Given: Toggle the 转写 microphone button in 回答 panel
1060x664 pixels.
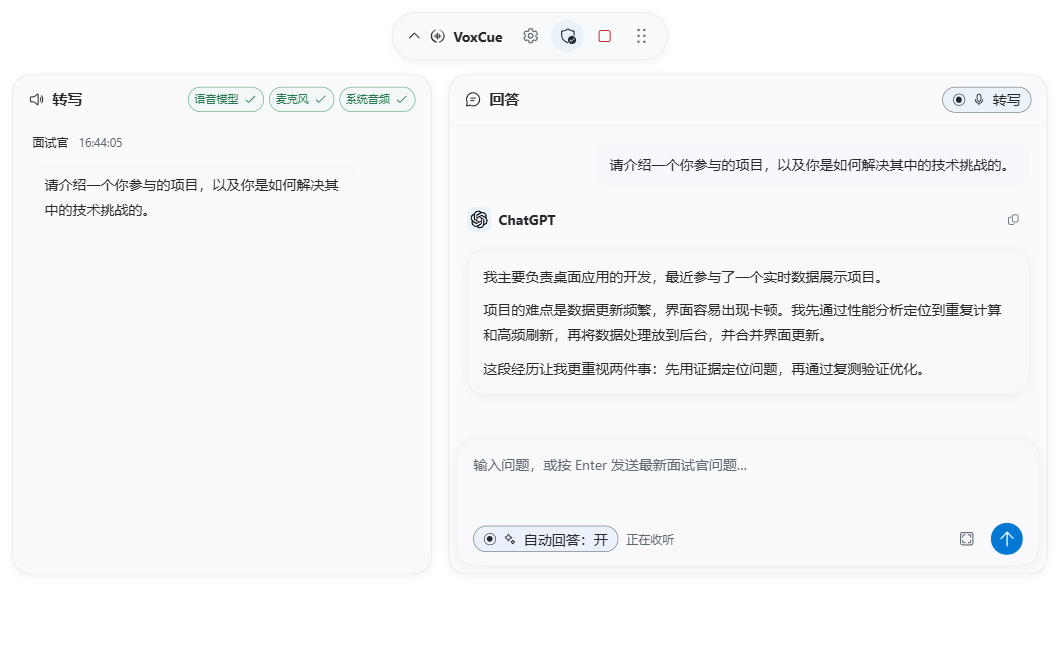Looking at the screenshot, I should (986, 100).
